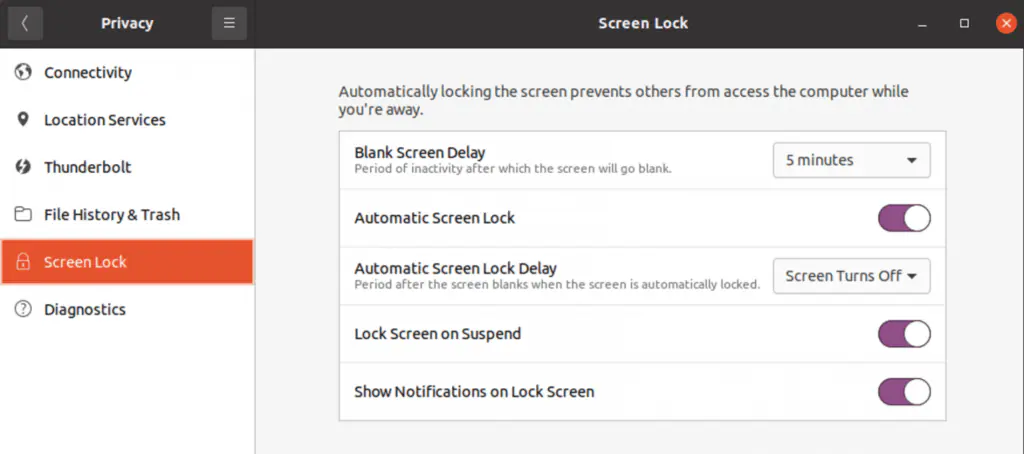Expand the Automatic Screen Lock Delay dropdown
This screenshot has height=454, width=1024.
(851, 276)
